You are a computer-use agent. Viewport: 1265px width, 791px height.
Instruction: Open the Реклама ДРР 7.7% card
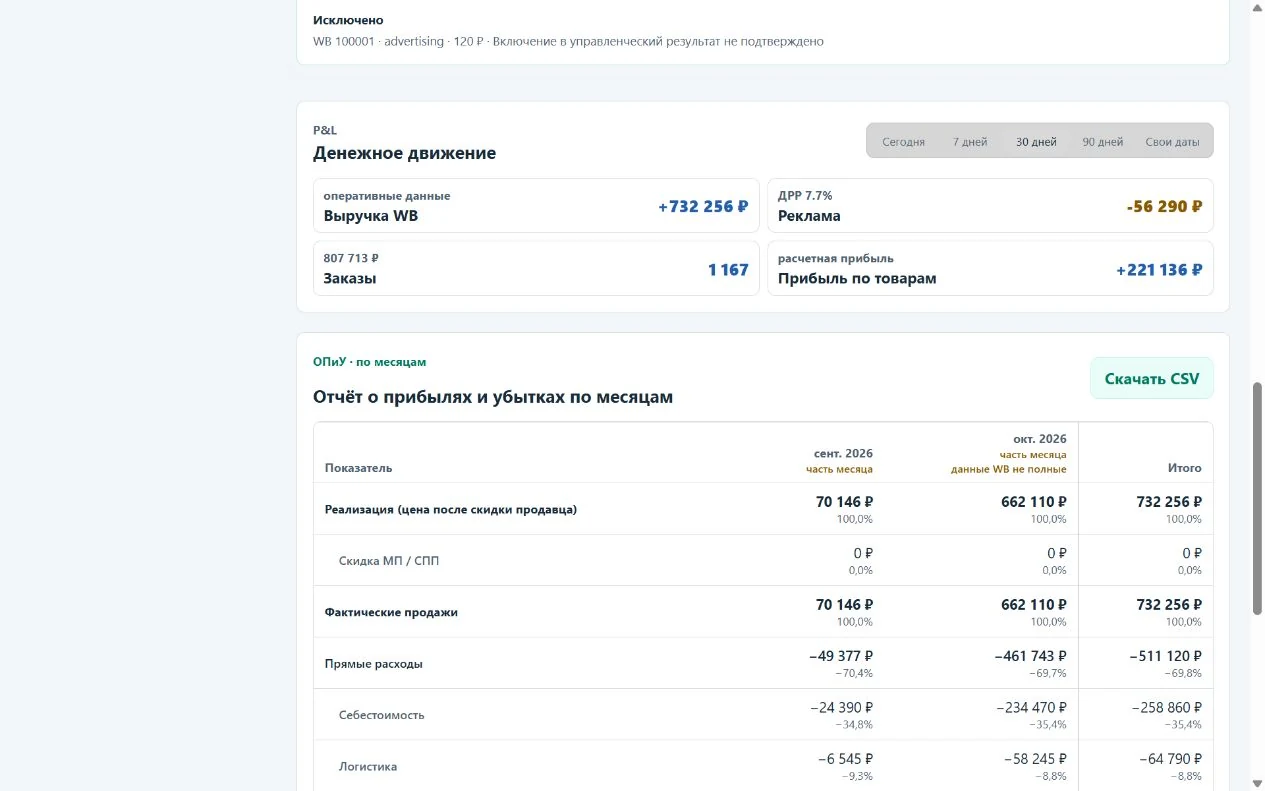990,206
